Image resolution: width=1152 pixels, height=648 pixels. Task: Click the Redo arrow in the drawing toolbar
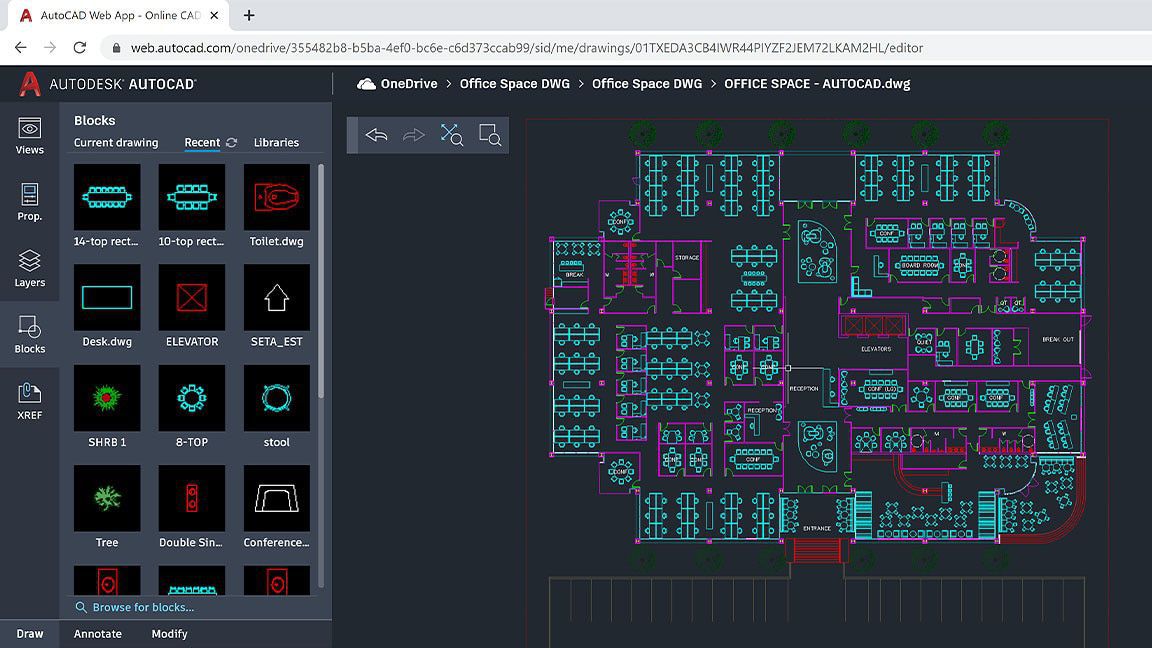414,133
